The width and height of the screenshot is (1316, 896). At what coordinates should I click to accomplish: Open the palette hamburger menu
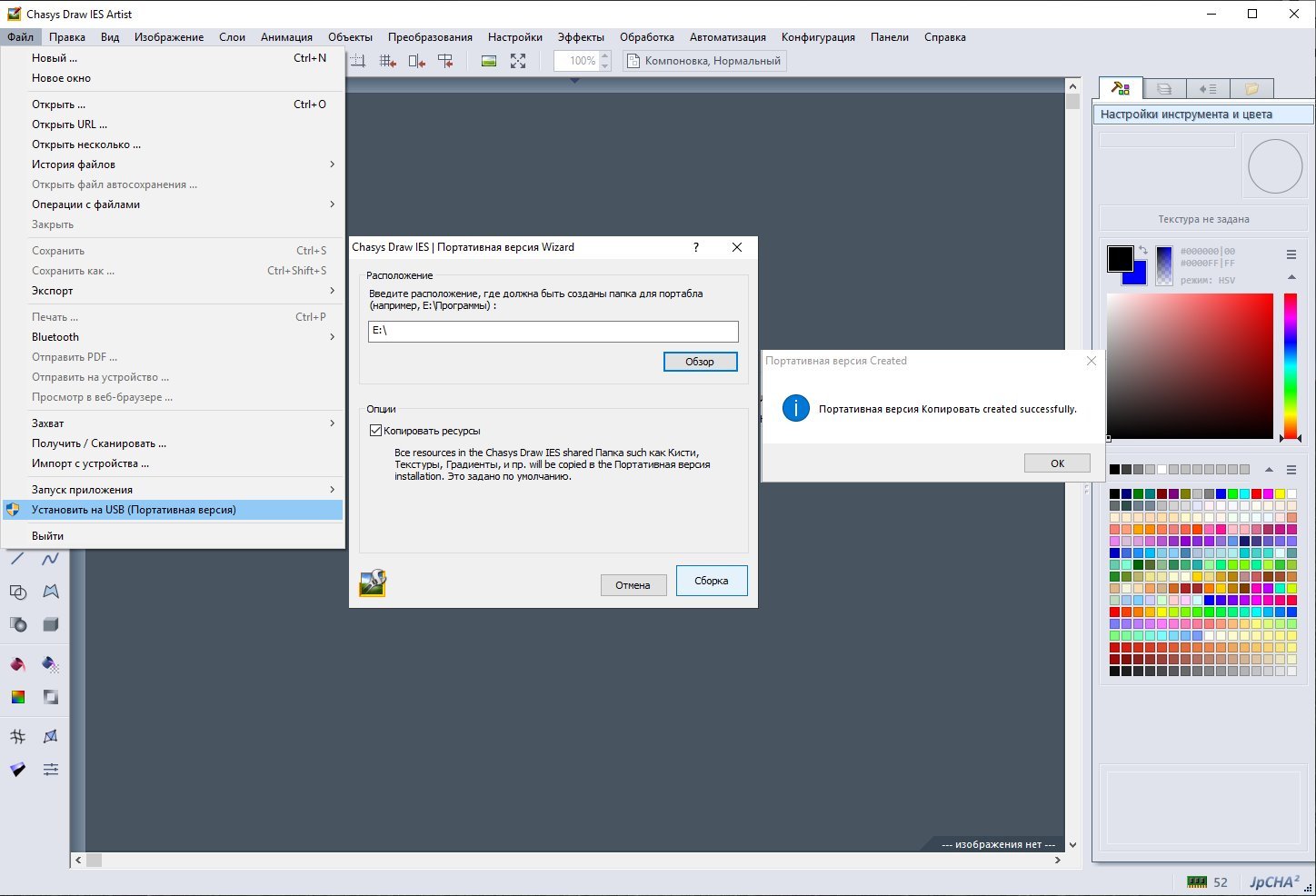[1291, 470]
